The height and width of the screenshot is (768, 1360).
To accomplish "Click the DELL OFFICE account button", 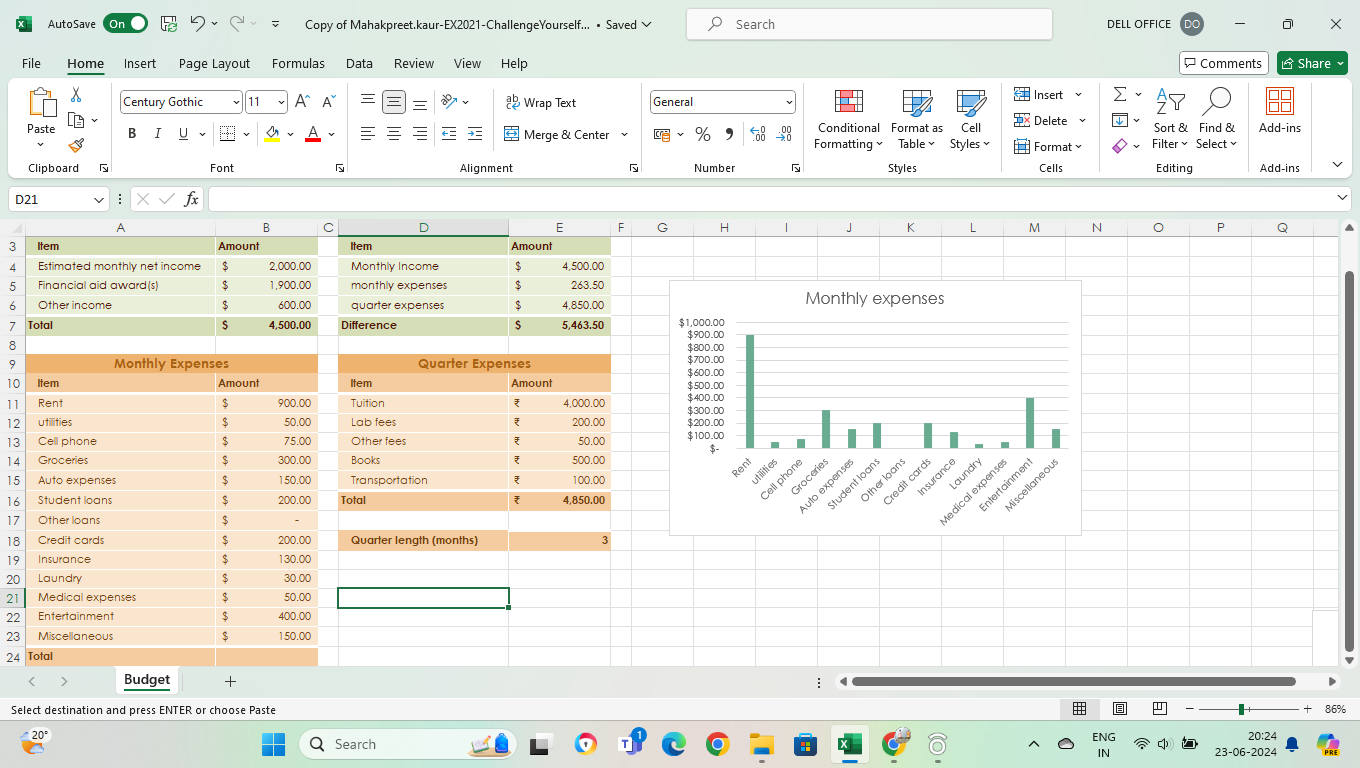I will tap(1155, 24).
